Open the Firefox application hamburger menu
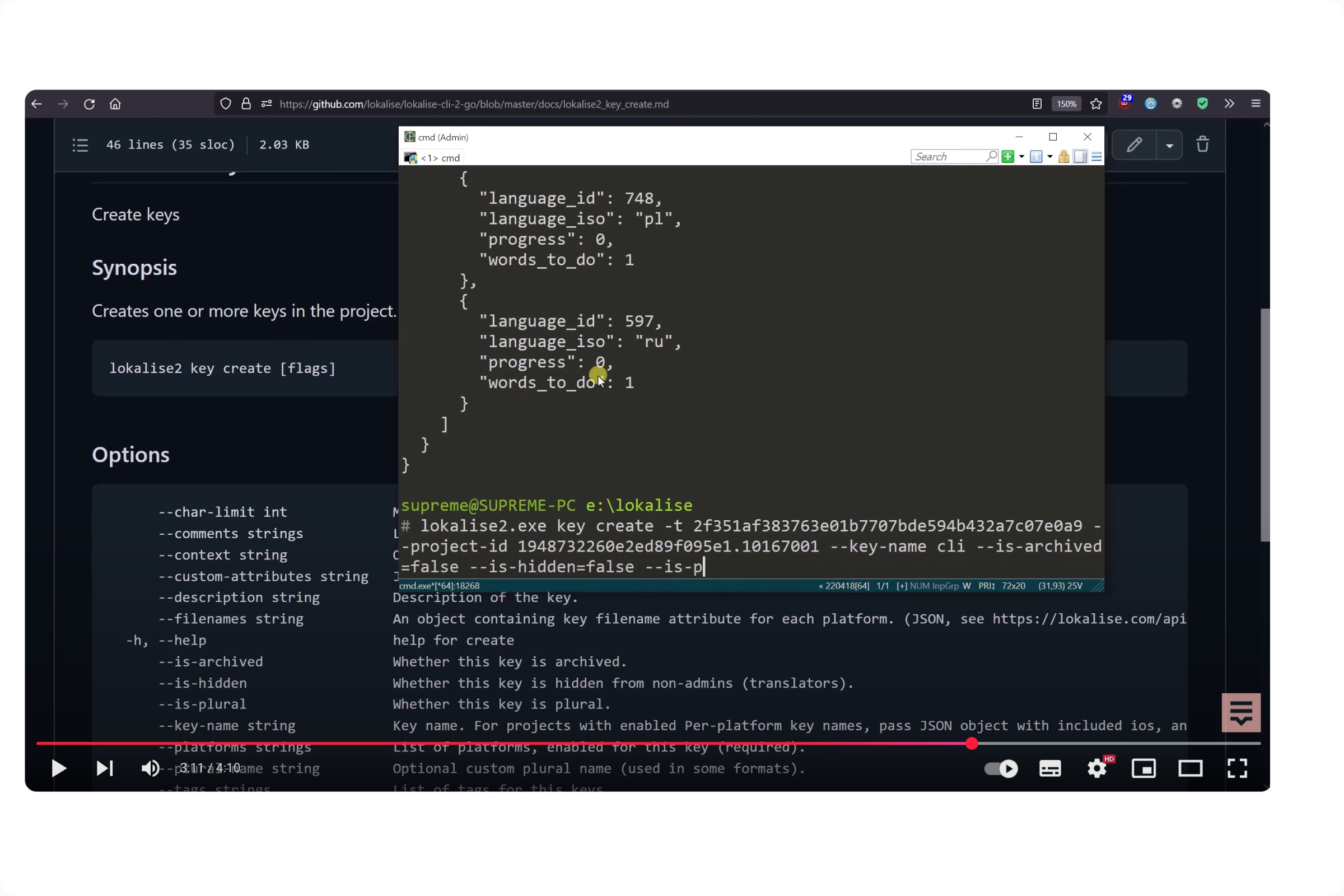Viewport: 1344px width, 896px height. coord(1256,104)
